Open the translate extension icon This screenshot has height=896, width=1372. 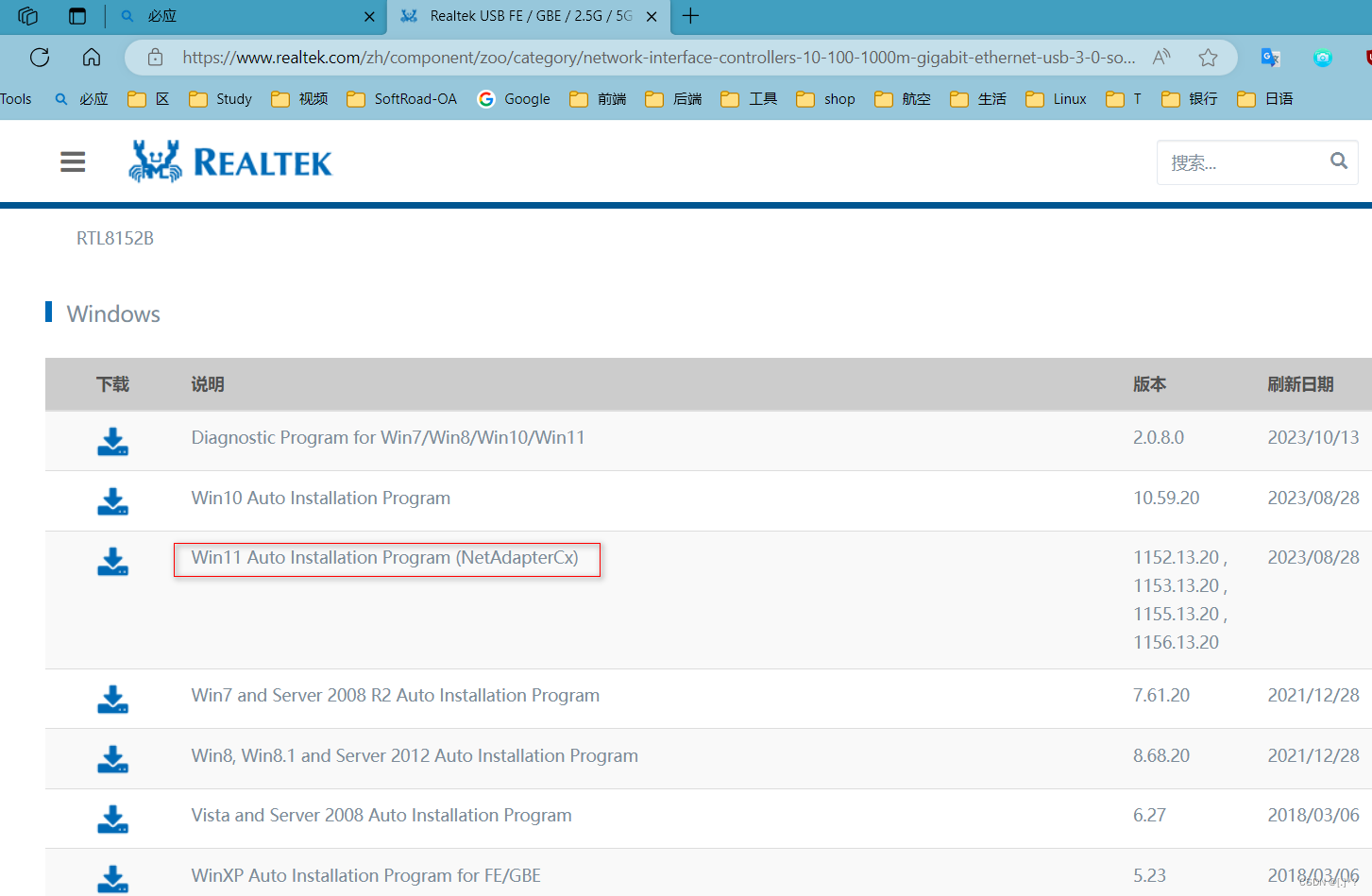click(1270, 58)
